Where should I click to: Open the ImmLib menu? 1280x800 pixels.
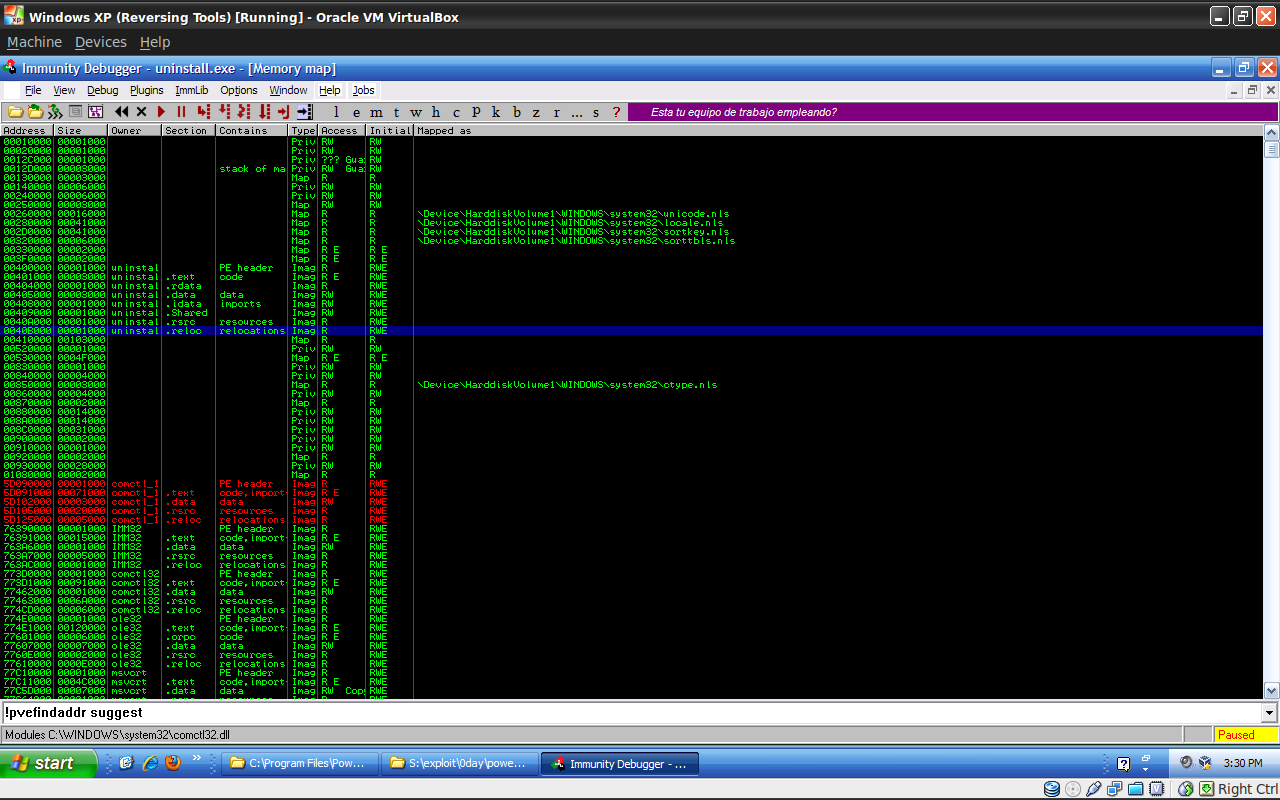pos(192,90)
